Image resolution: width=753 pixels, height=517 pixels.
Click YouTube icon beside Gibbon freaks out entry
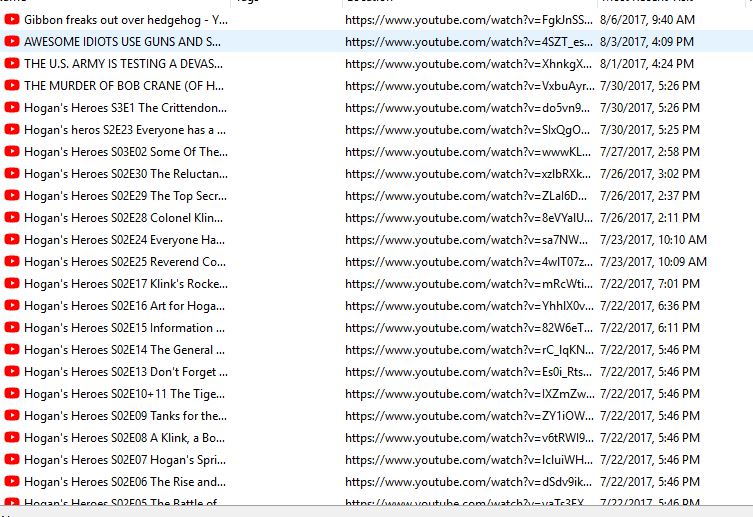pyautogui.click(x=12, y=19)
